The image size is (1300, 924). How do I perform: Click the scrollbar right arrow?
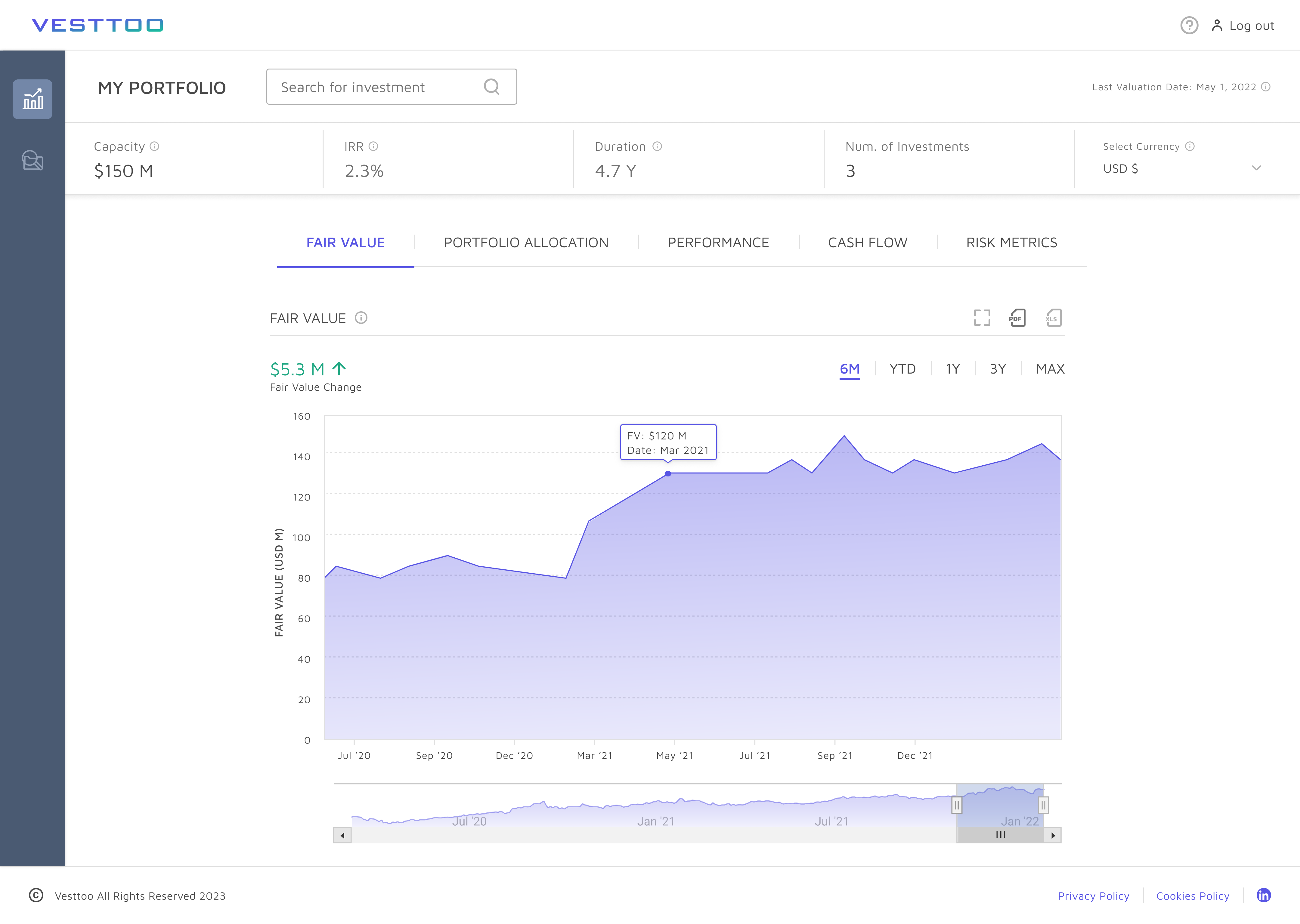pyautogui.click(x=1053, y=835)
